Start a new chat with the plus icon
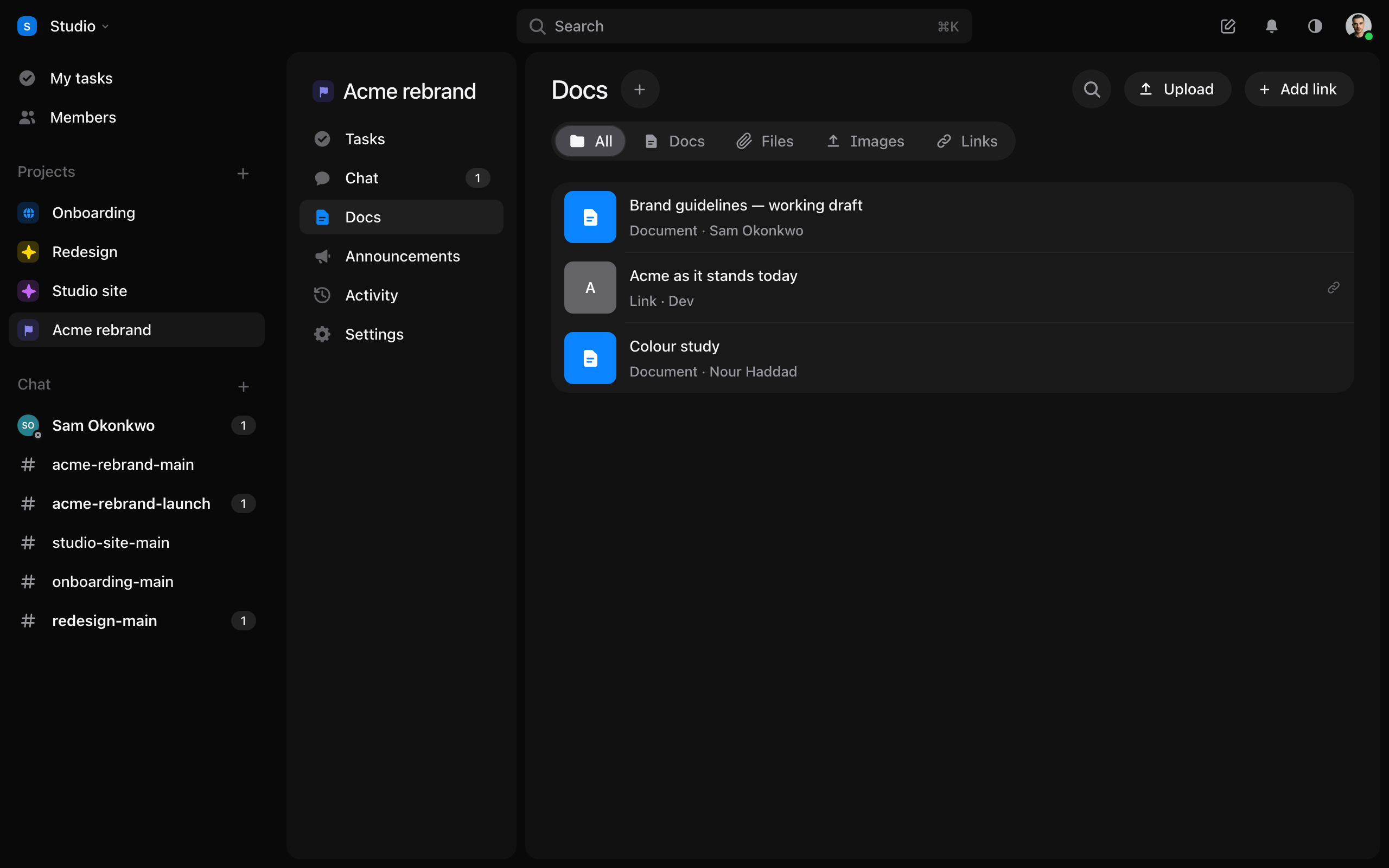The image size is (1389, 868). (243, 386)
